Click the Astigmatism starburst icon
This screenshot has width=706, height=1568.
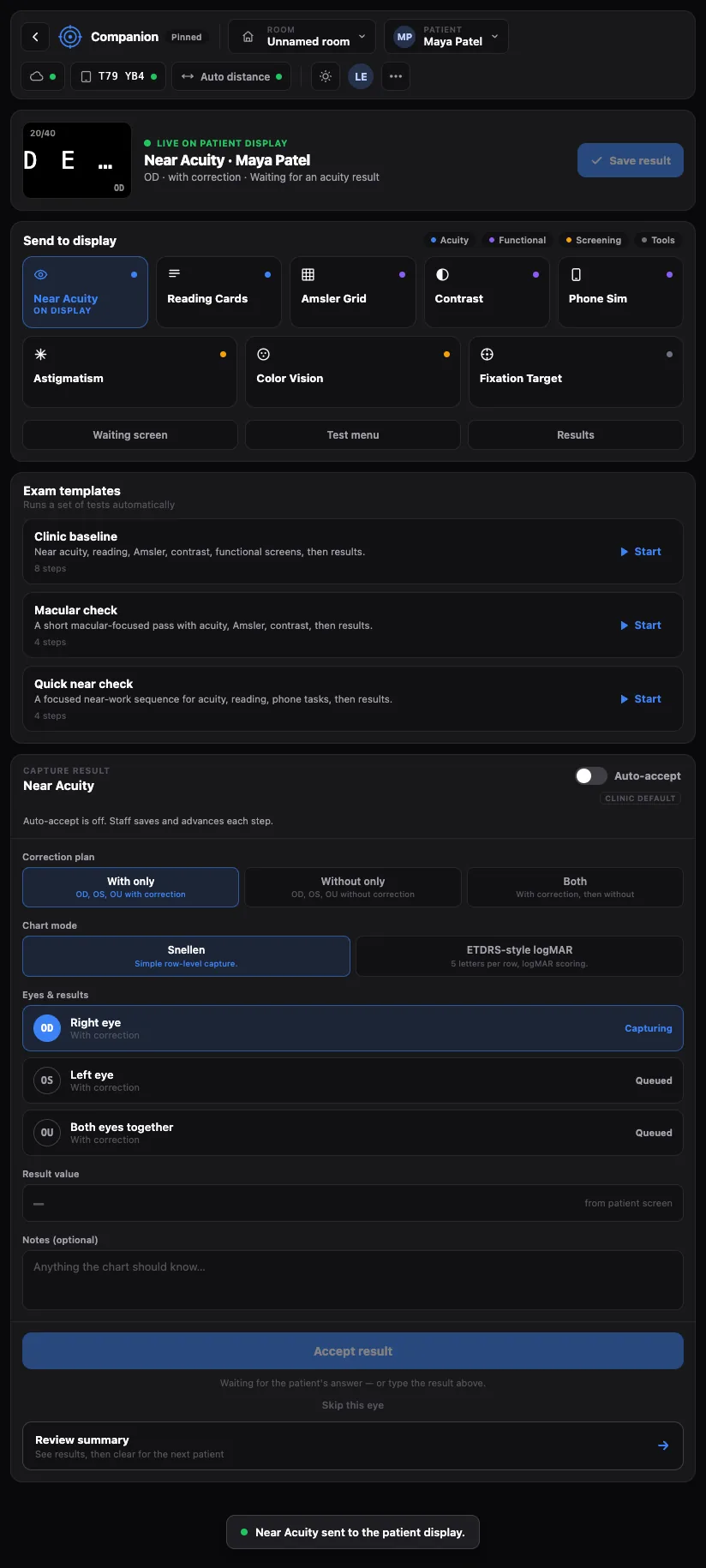pyautogui.click(x=40, y=354)
